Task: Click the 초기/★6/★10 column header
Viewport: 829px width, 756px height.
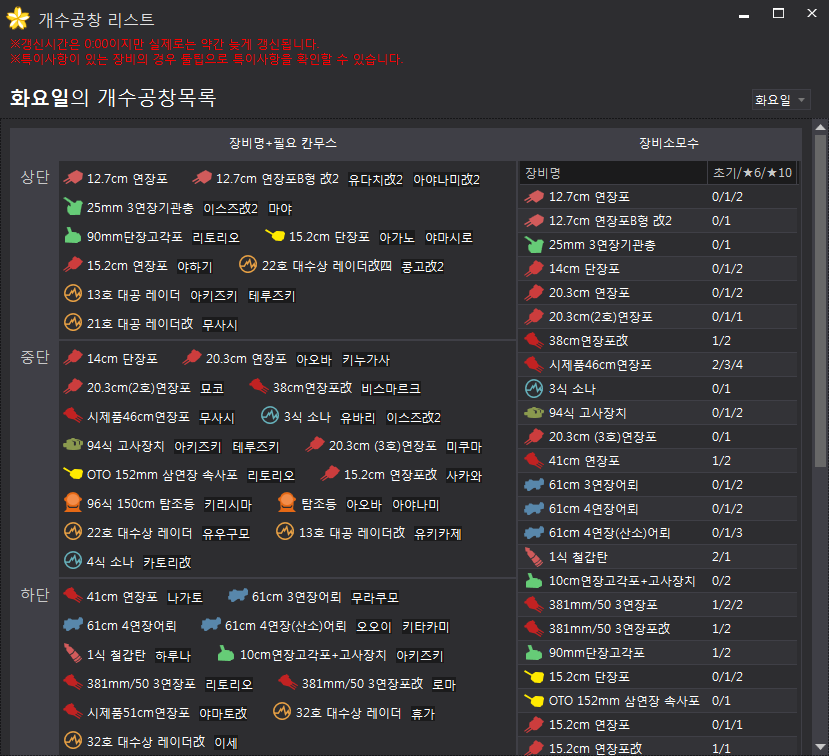Action: click(752, 172)
